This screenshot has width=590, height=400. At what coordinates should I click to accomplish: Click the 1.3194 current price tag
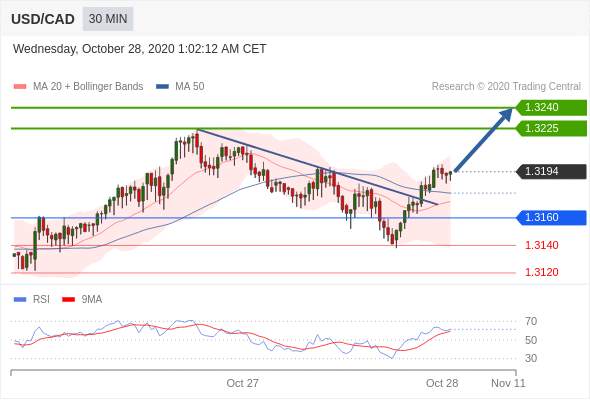point(551,172)
